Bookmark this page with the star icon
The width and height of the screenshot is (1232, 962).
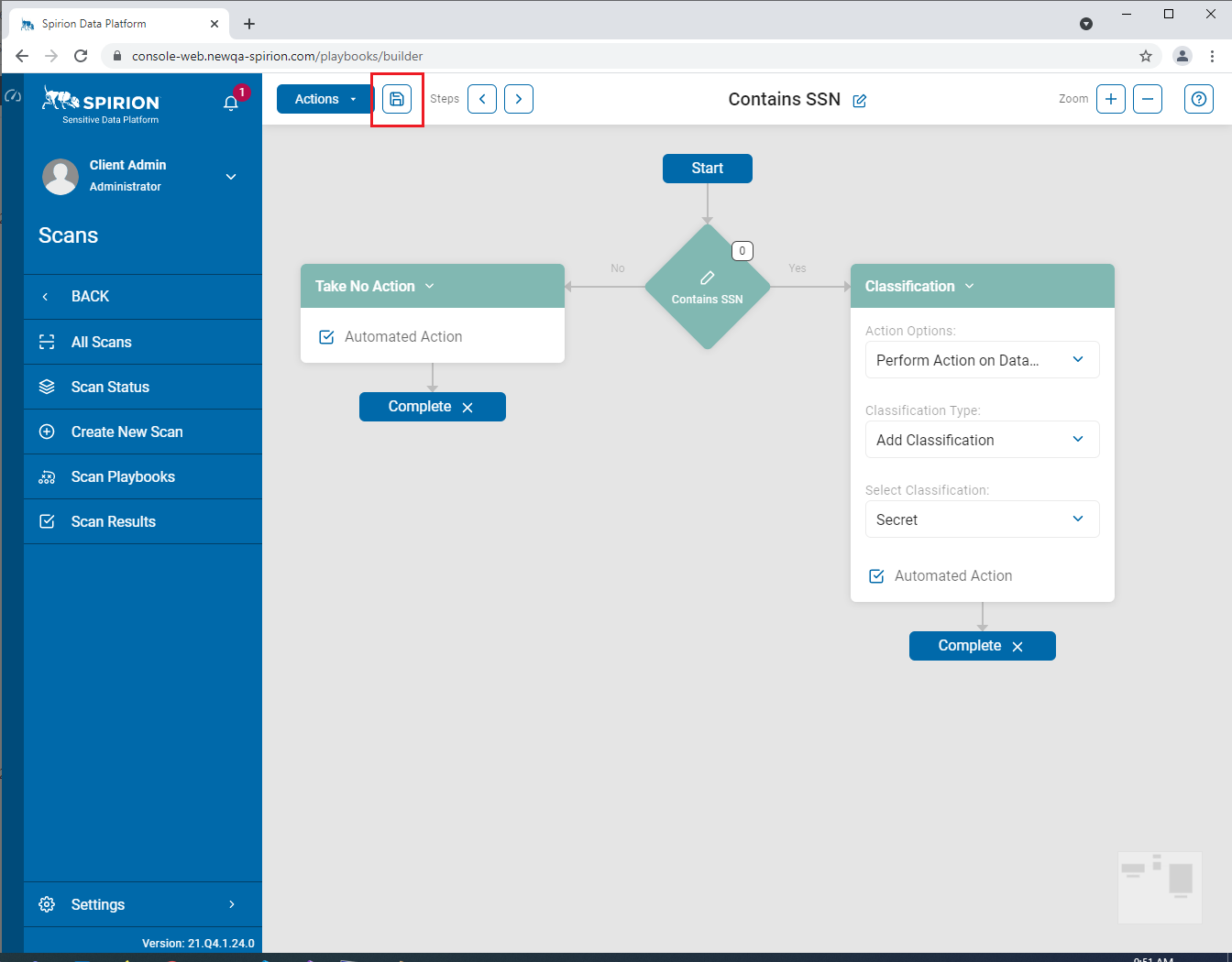pyautogui.click(x=1146, y=56)
